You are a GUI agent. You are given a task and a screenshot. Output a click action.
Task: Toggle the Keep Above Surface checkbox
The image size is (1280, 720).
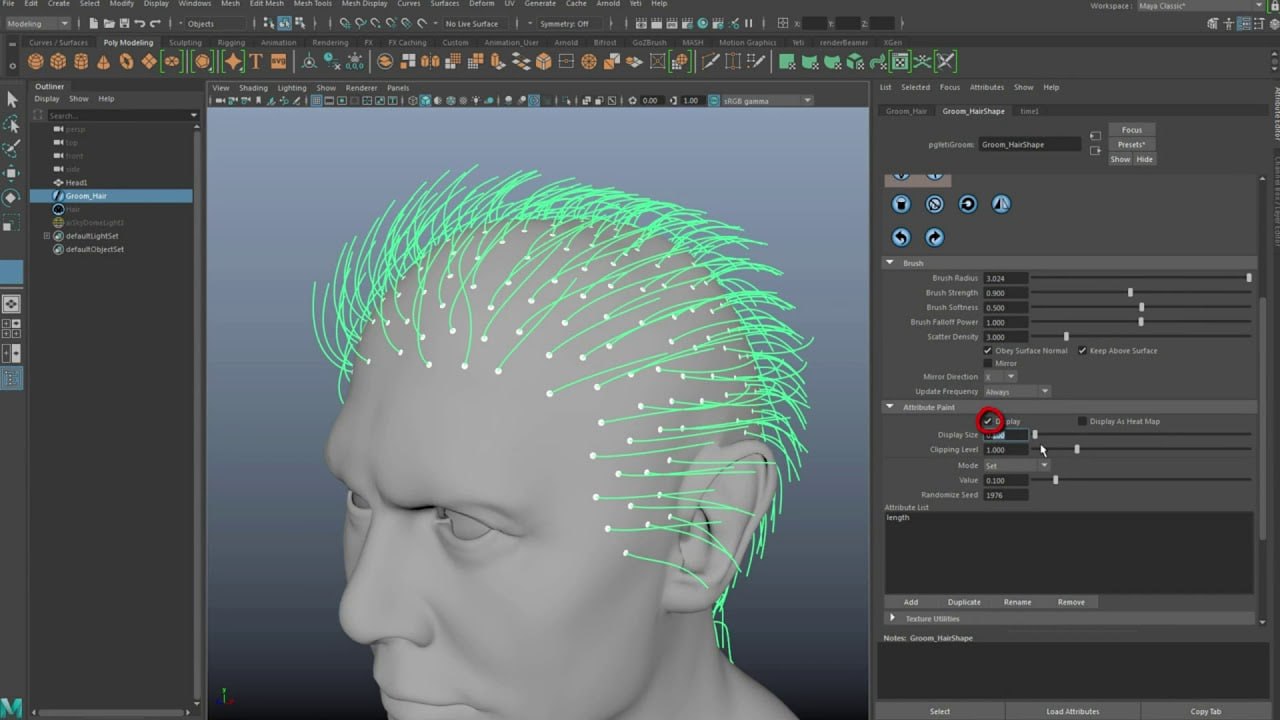tap(1082, 351)
